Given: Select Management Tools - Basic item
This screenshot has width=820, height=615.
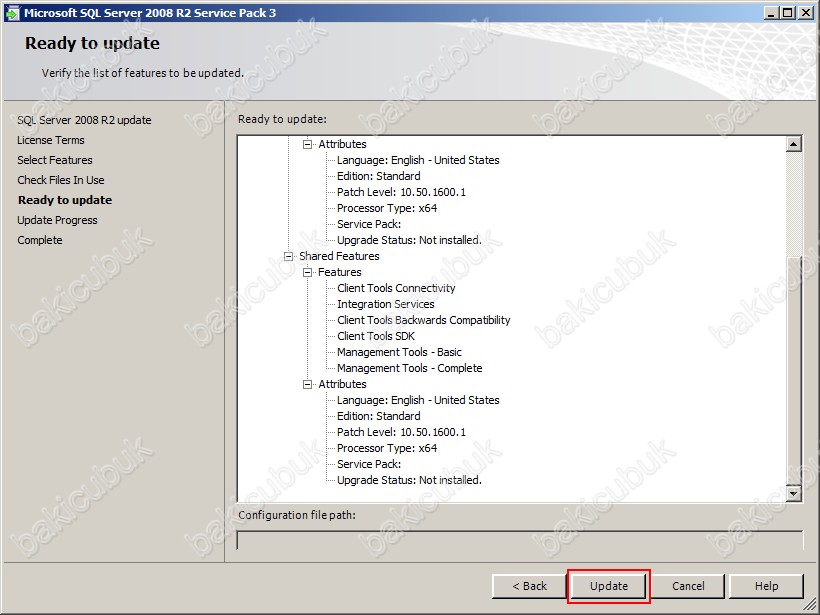Looking at the screenshot, I should [399, 352].
